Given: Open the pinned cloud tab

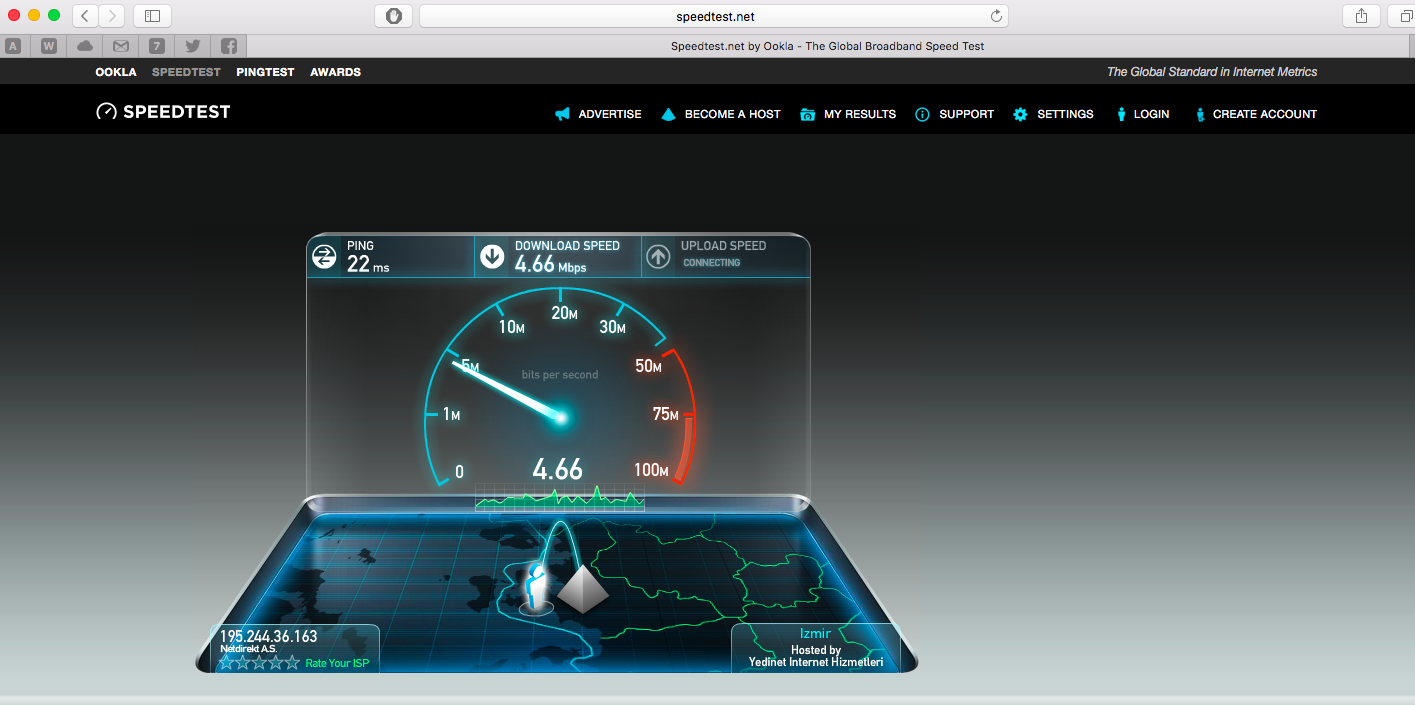Looking at the screenshot, I should tap(85, 46).
